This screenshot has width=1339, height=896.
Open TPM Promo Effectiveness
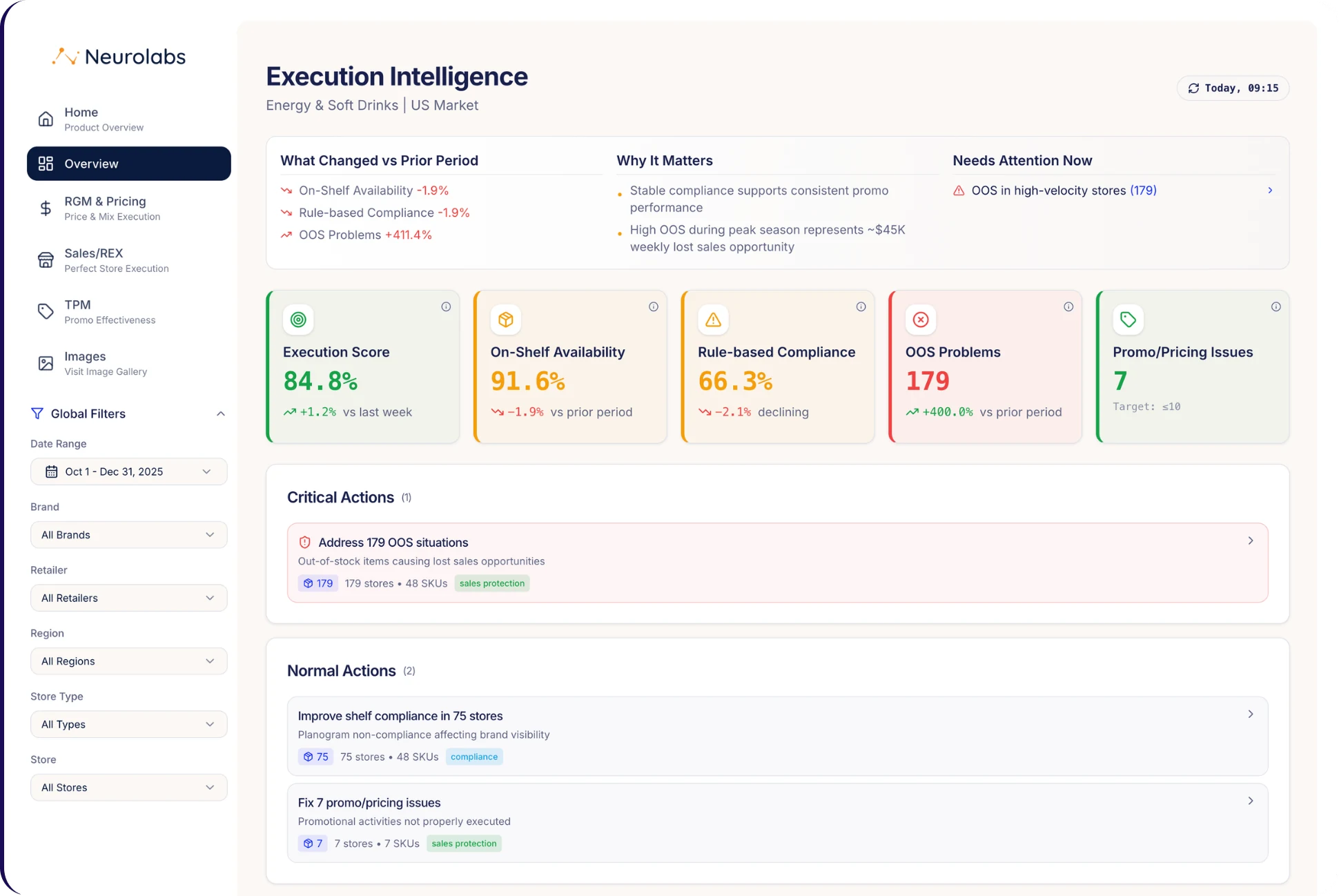pyautogui.click(x=129, y=311)
